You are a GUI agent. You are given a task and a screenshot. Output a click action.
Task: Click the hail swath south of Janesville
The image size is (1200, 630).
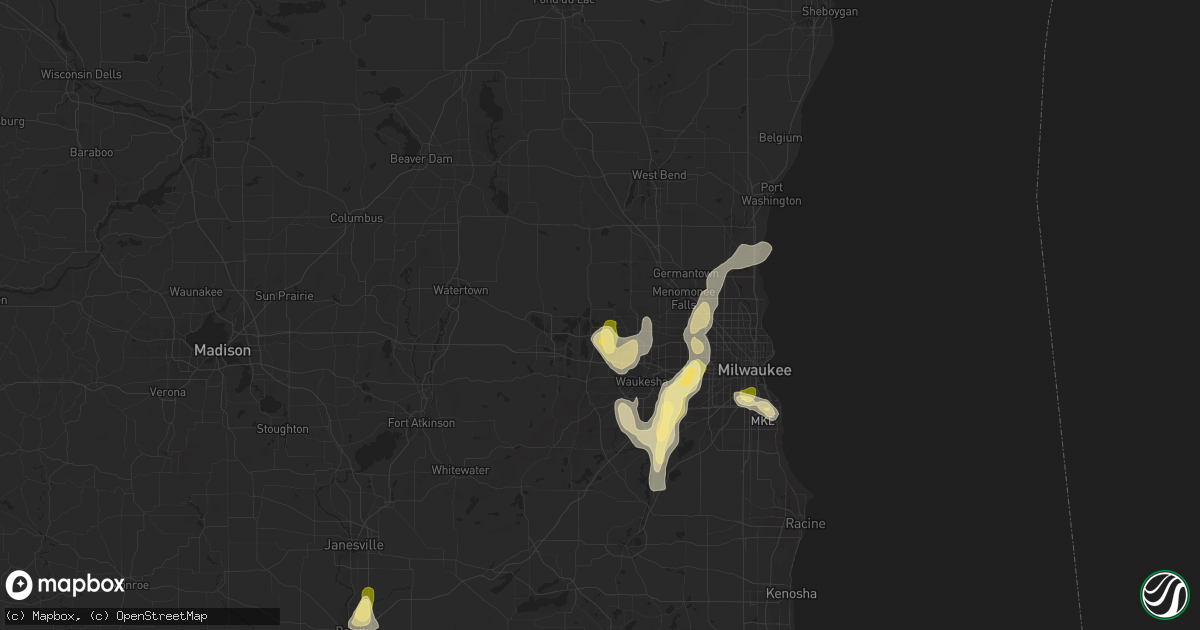(365, 608)
